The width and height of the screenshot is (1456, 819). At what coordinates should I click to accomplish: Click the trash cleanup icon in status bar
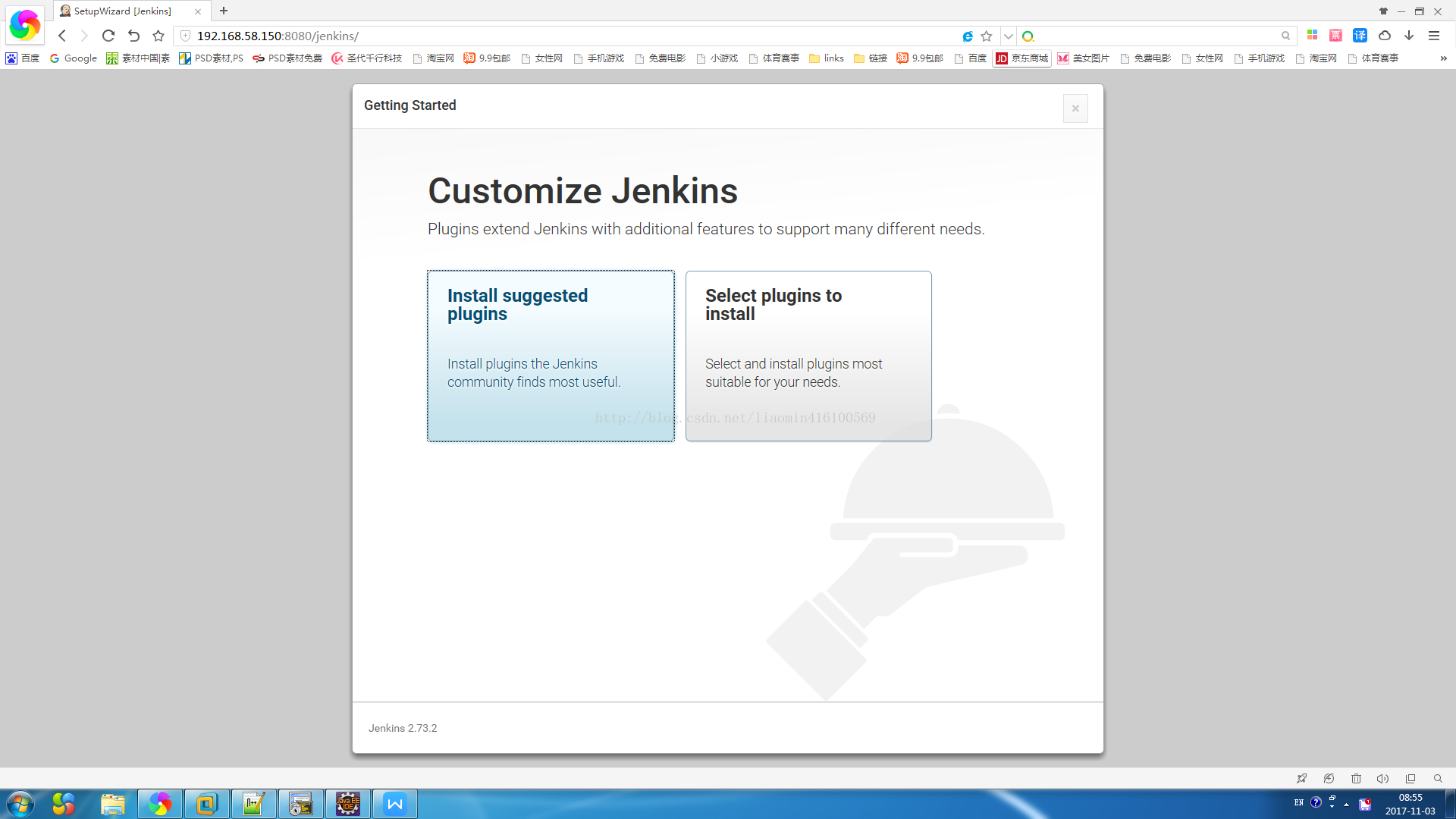(1356, 779)
